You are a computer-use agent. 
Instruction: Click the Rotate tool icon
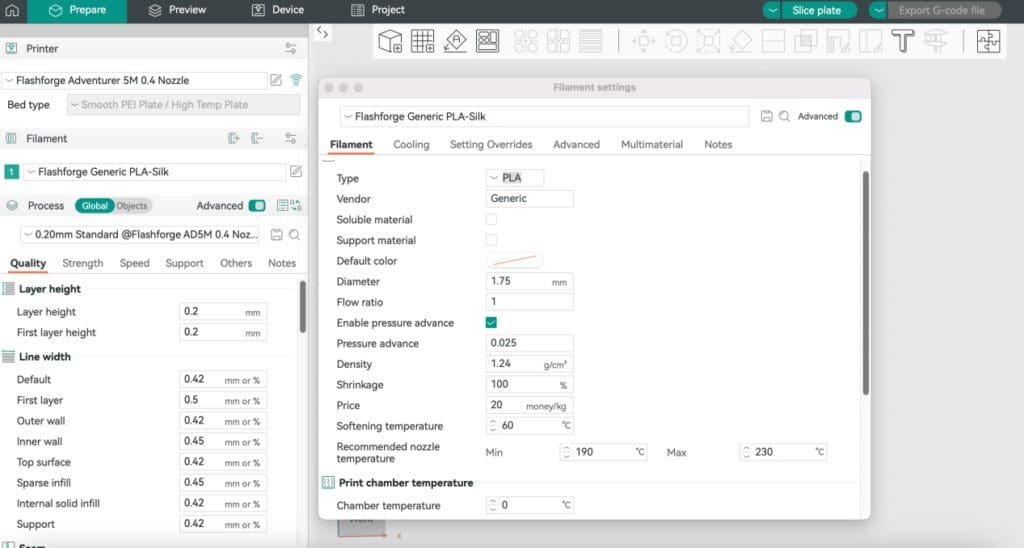[x=676, y=41]
